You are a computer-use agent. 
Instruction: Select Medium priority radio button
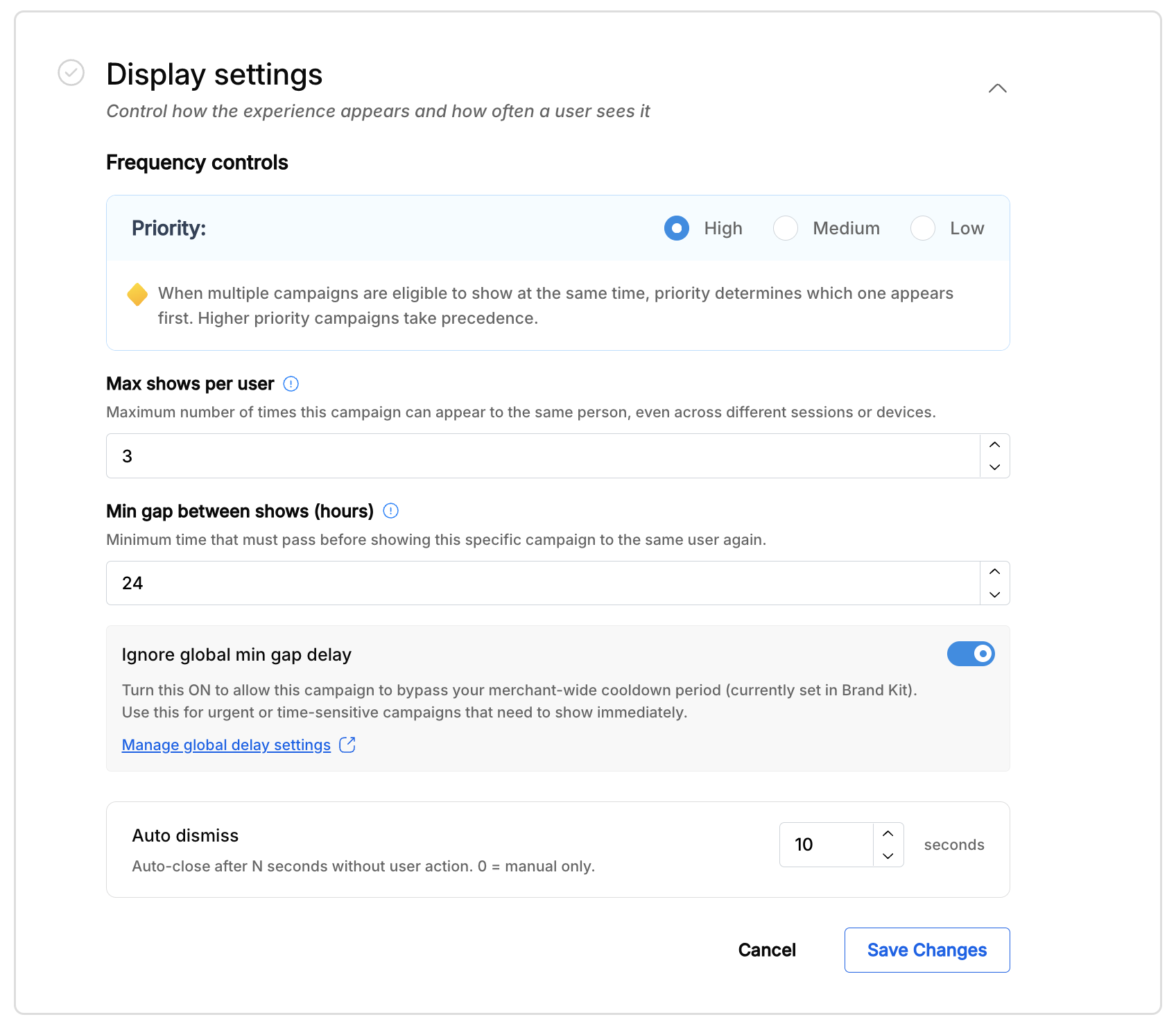pyautogui.click(x=786, y=228)
